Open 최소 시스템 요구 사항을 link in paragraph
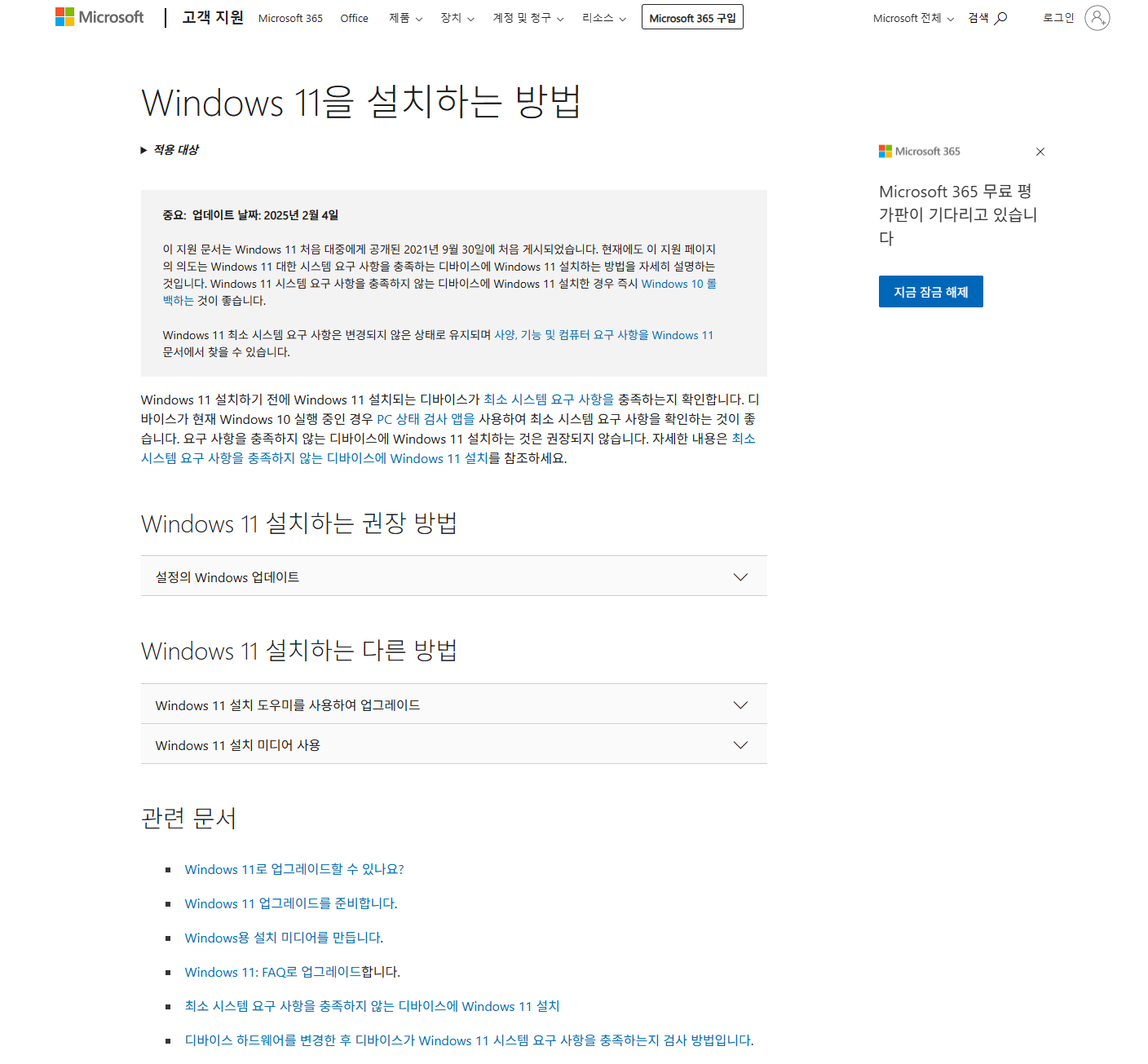 (548, 400)
